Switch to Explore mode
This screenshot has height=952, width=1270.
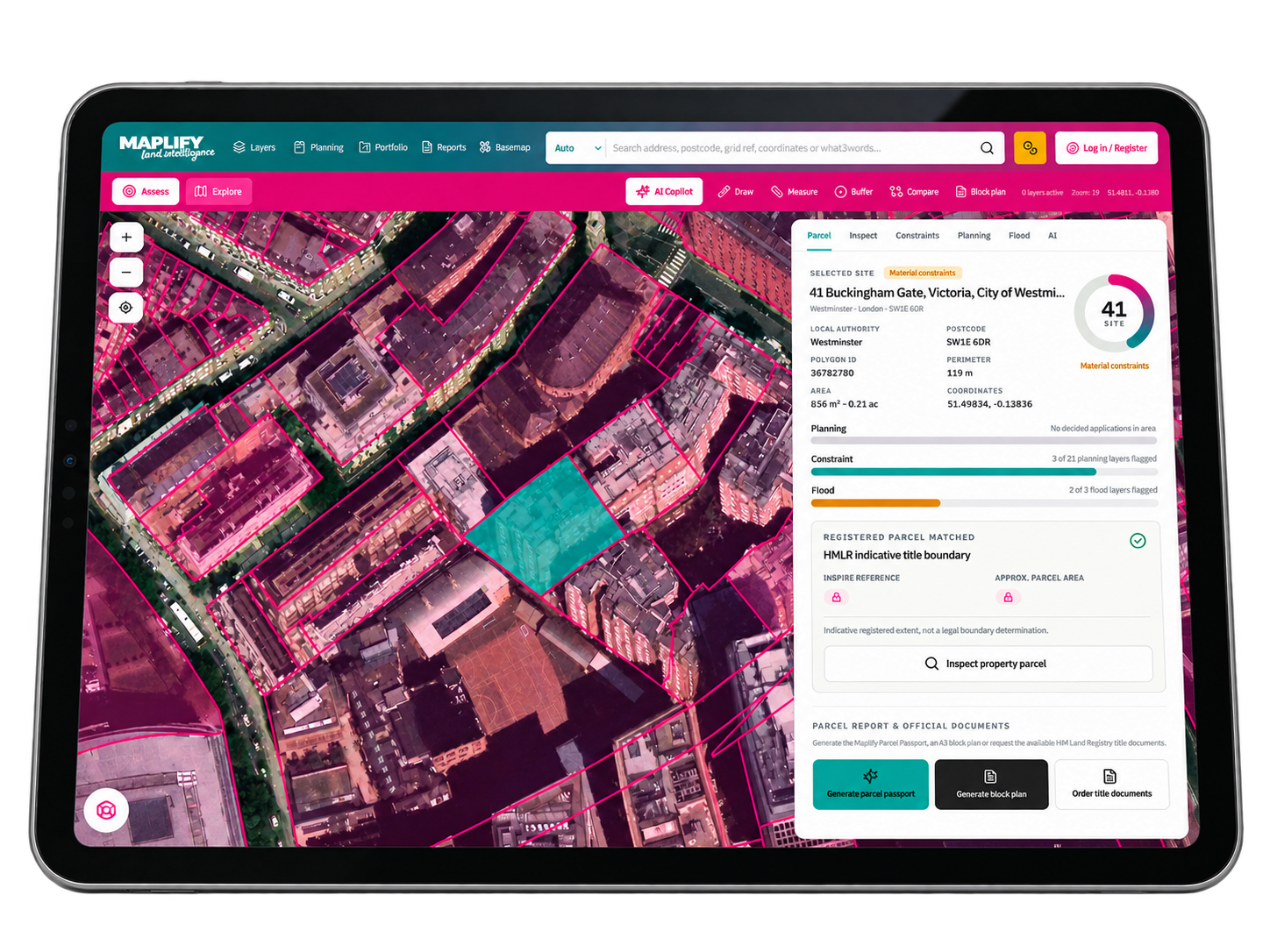[218, 191]
